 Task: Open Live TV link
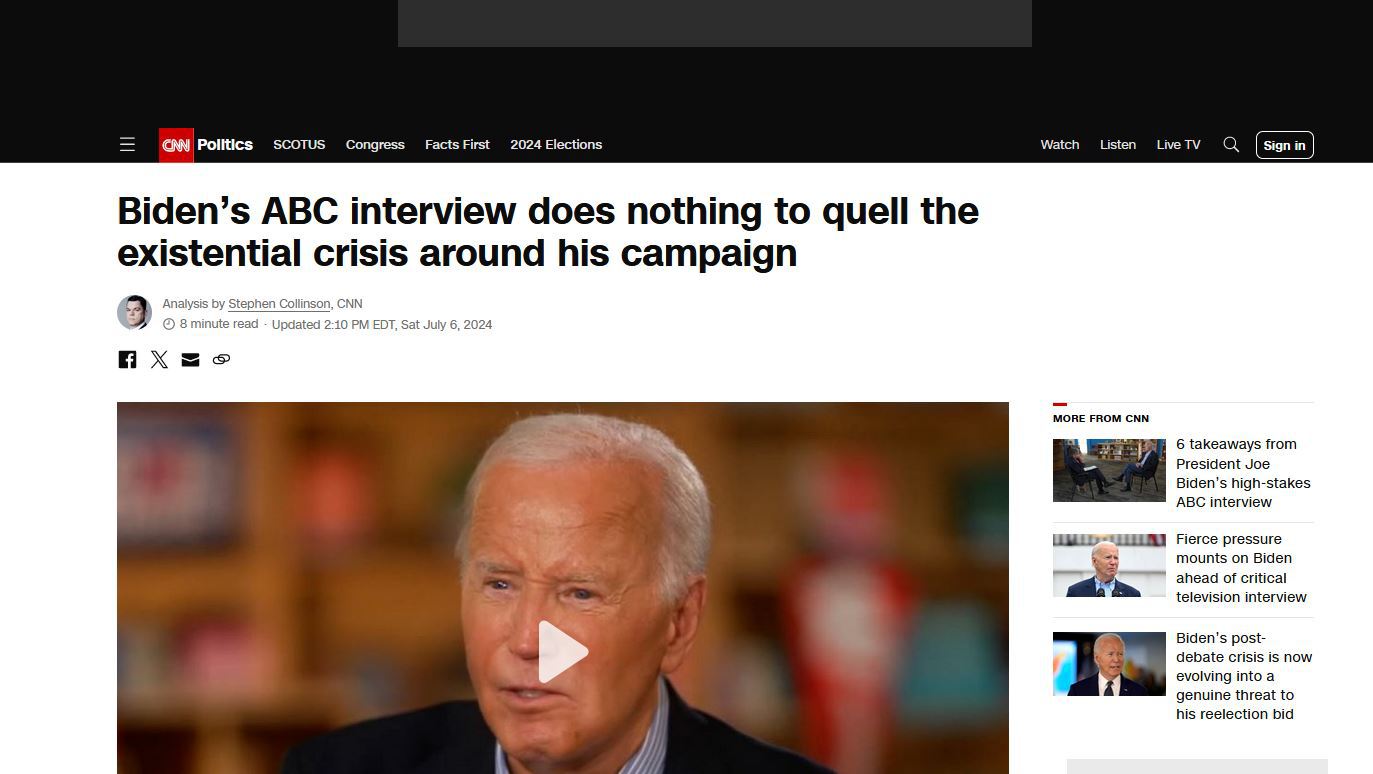[x=1178, y=145]
